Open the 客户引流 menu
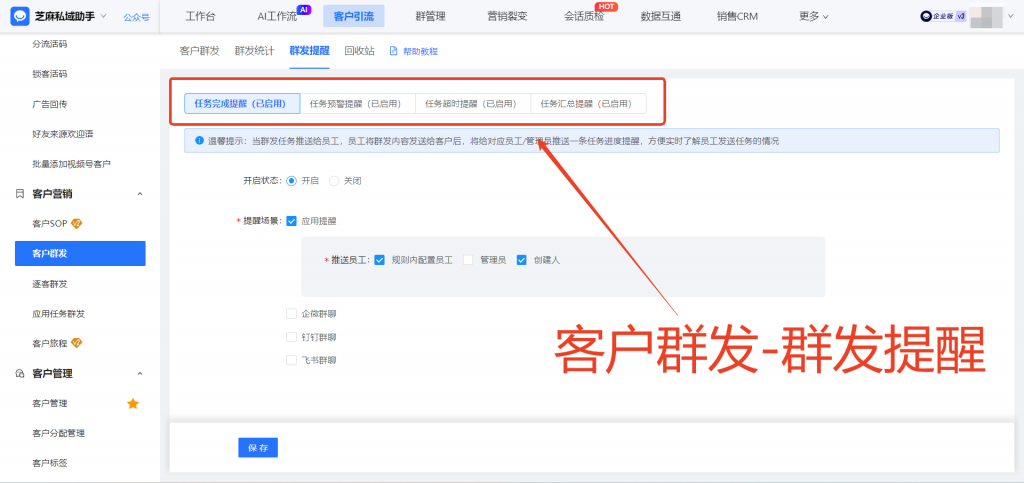The height and width of the screenshot is (483, 1024). point(353,16)
